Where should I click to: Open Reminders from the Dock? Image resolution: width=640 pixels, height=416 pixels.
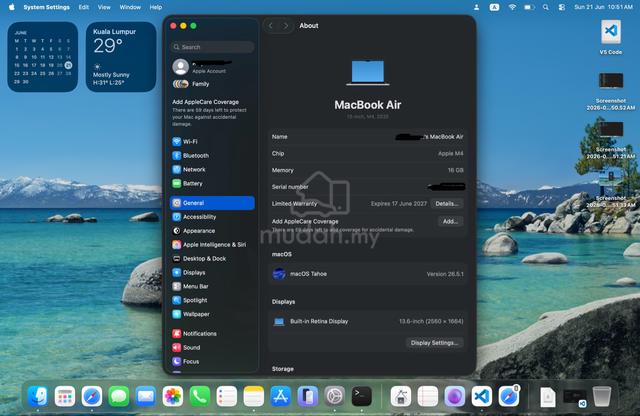[227, 396]
